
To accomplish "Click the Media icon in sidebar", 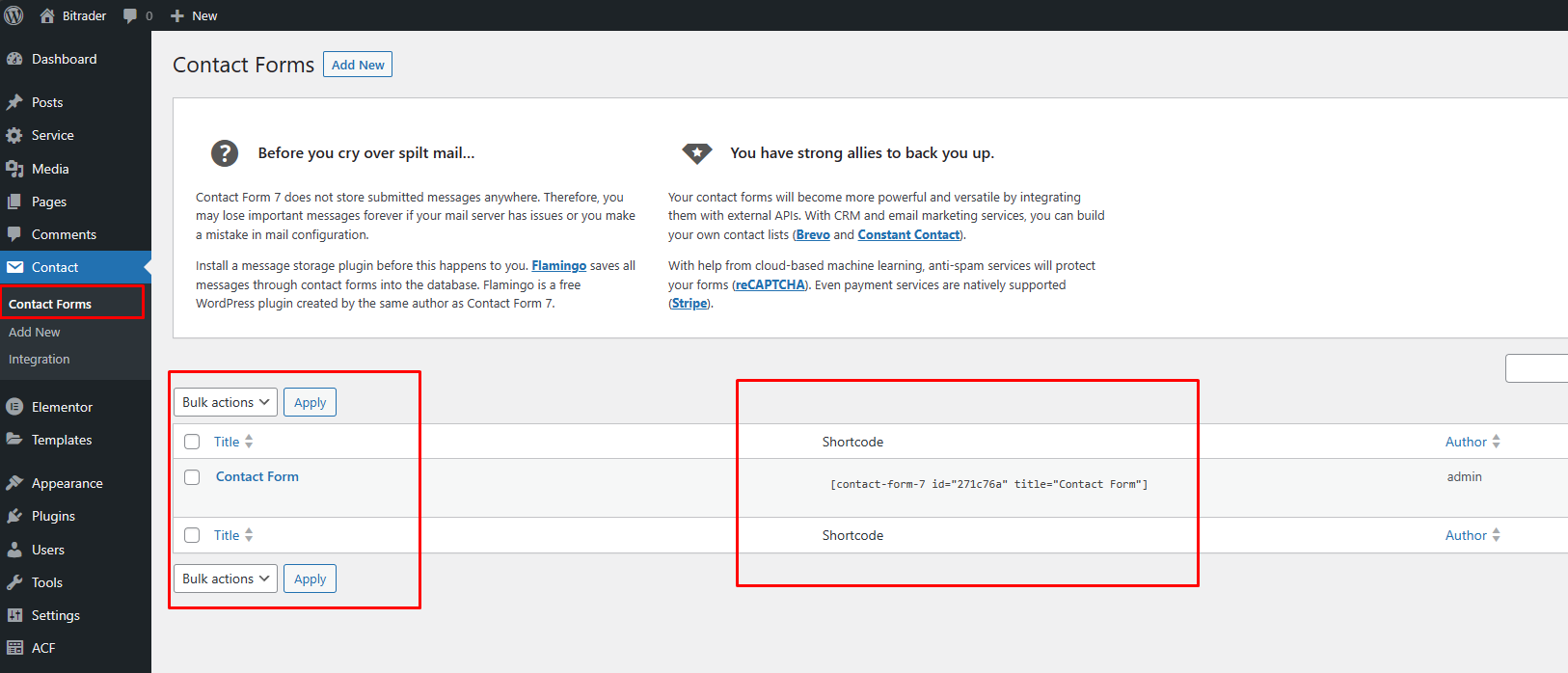I will [14, 169].
